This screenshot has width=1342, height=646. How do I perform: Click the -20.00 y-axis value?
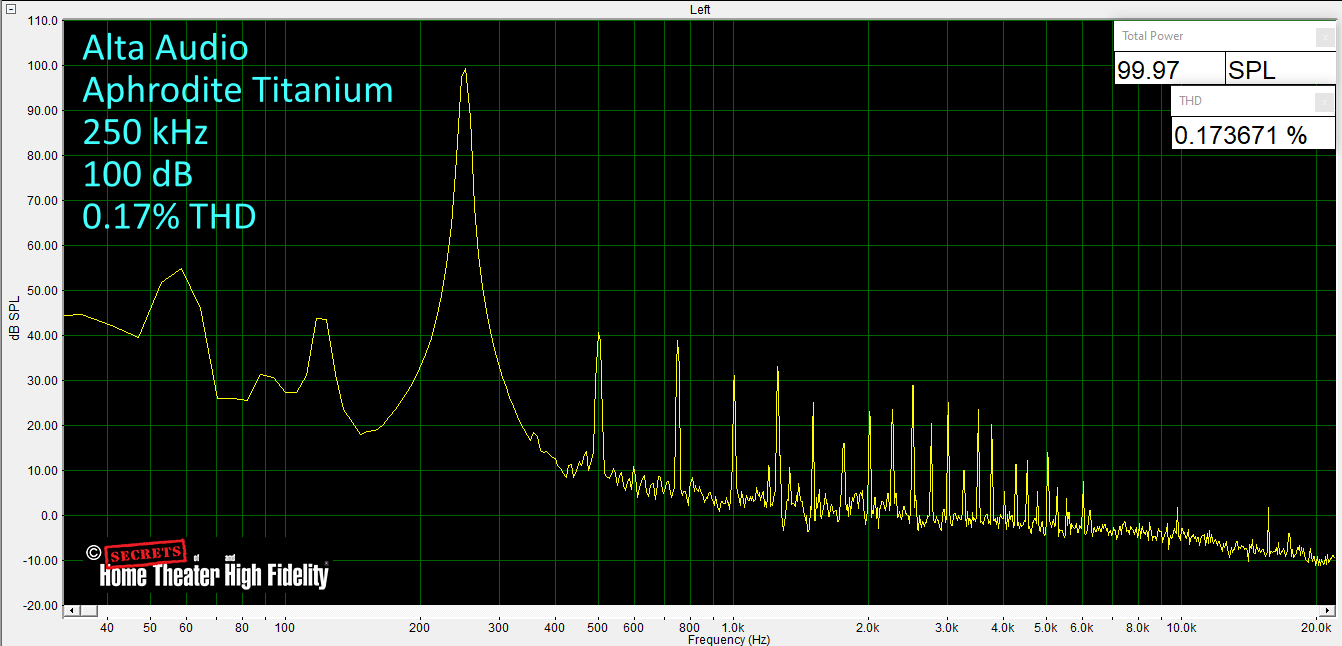38,606
